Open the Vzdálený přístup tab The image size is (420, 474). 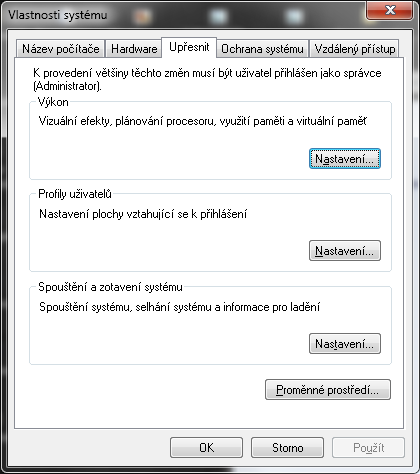[x=354, y=49]
